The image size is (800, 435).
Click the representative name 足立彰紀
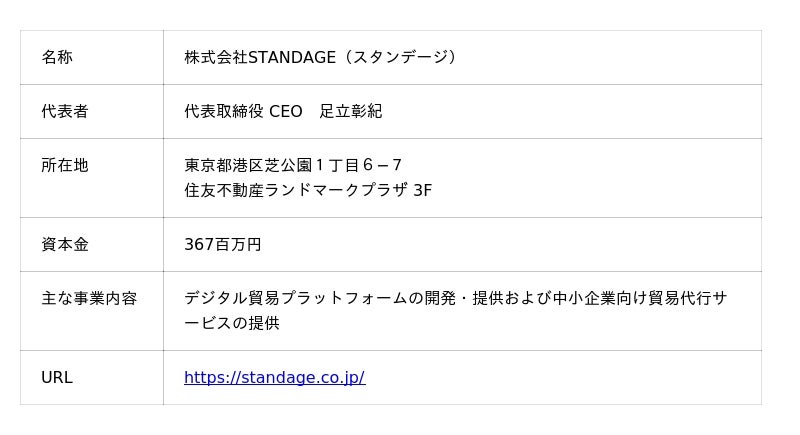click(351, 112)
